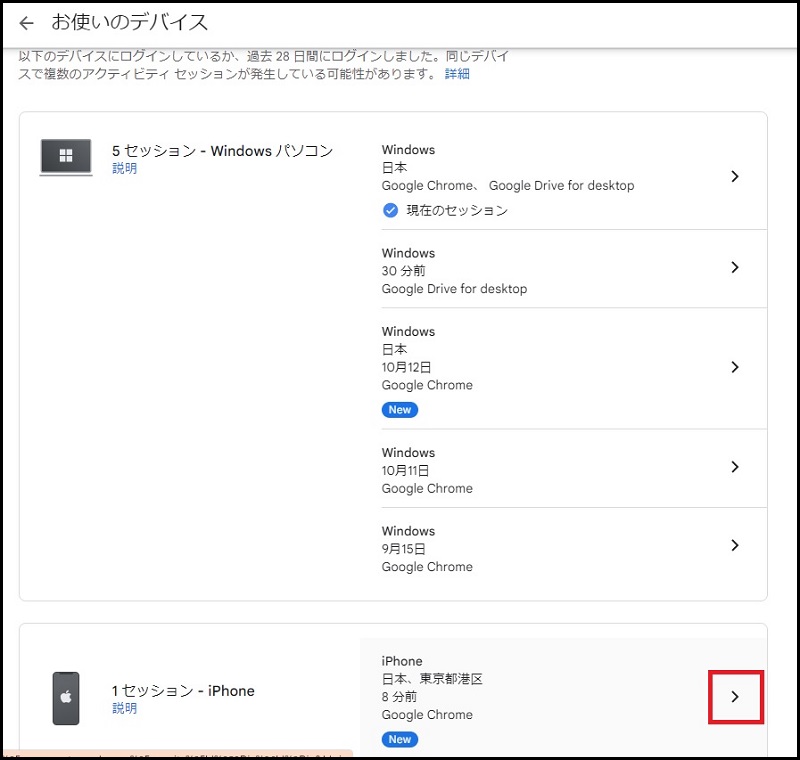Click the 詳細 link in the description
Screen dimensions: 800x760
click(x=457, y=74)
